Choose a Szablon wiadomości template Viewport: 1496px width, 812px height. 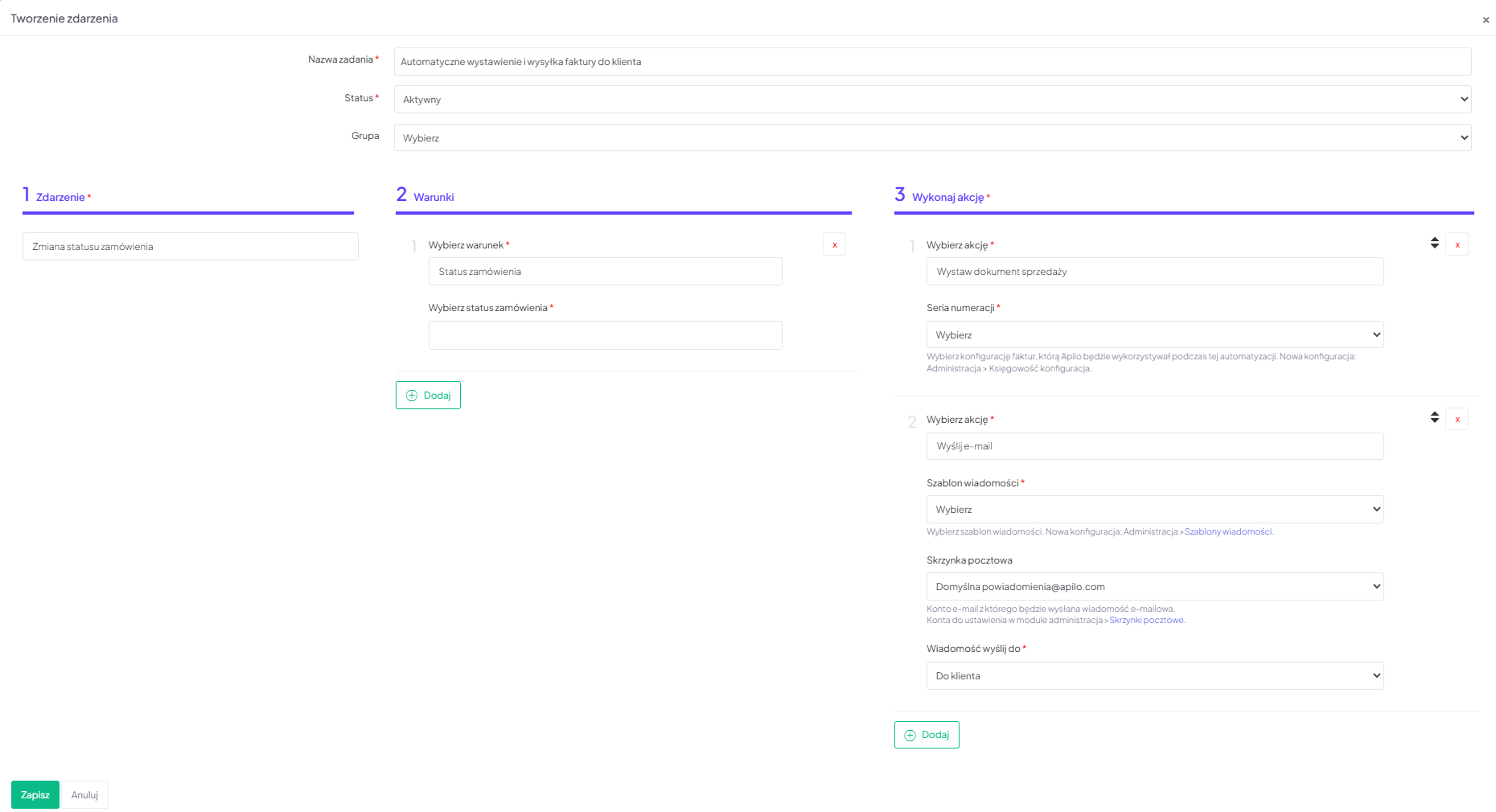[1154, 510]
